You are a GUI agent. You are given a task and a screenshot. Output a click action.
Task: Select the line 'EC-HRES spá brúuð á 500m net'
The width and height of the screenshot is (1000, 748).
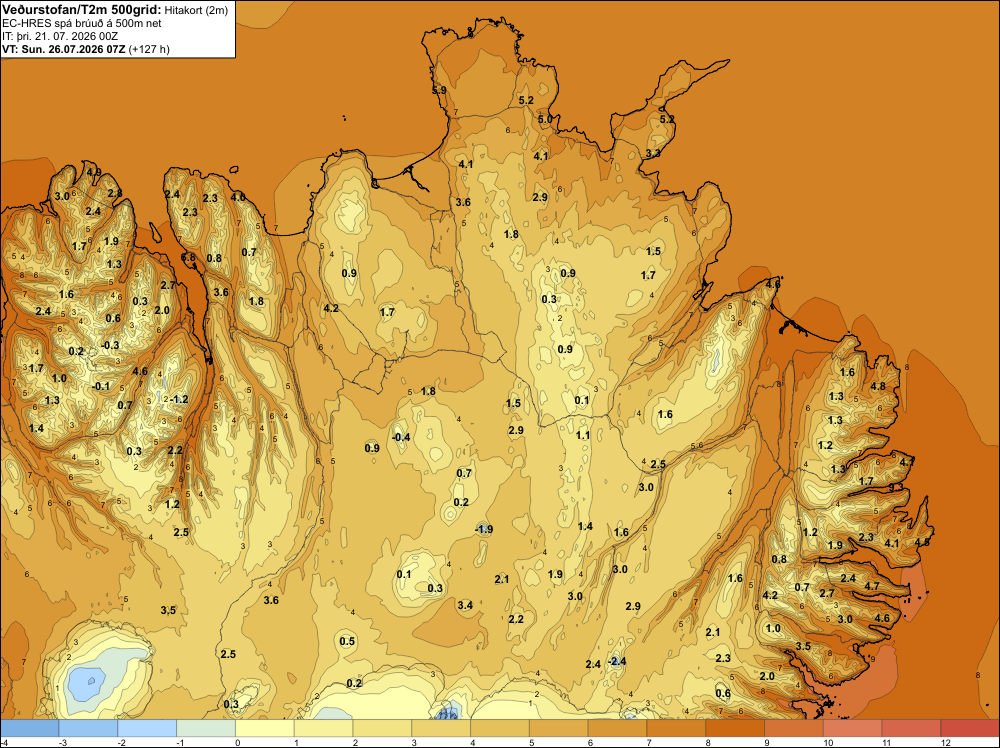click(x=82, y=23)
